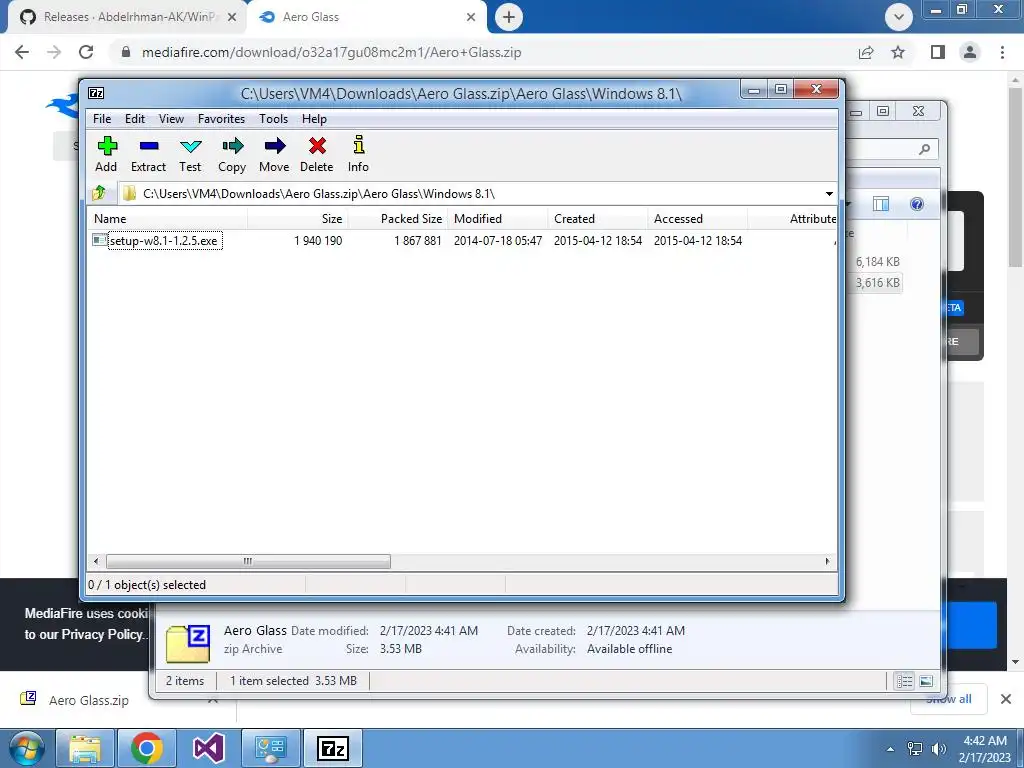Image resolution: width=1024 pixels, height=768 pixels.
Task: Sort by Accessed column header
Action: tap(697, 219)
